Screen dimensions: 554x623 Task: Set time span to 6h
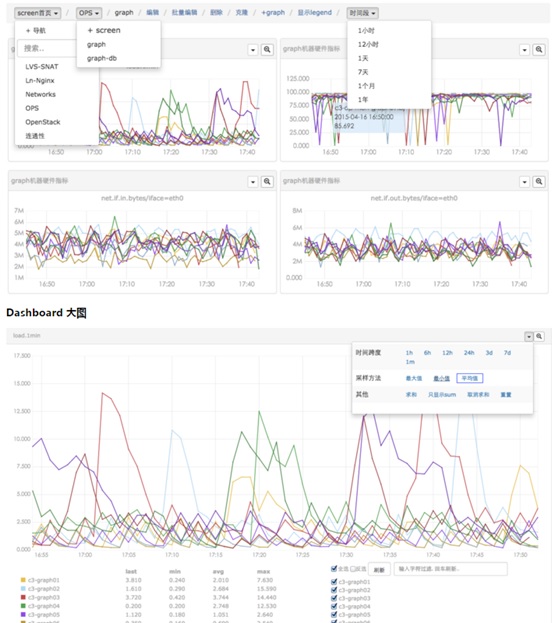point(427,353)
